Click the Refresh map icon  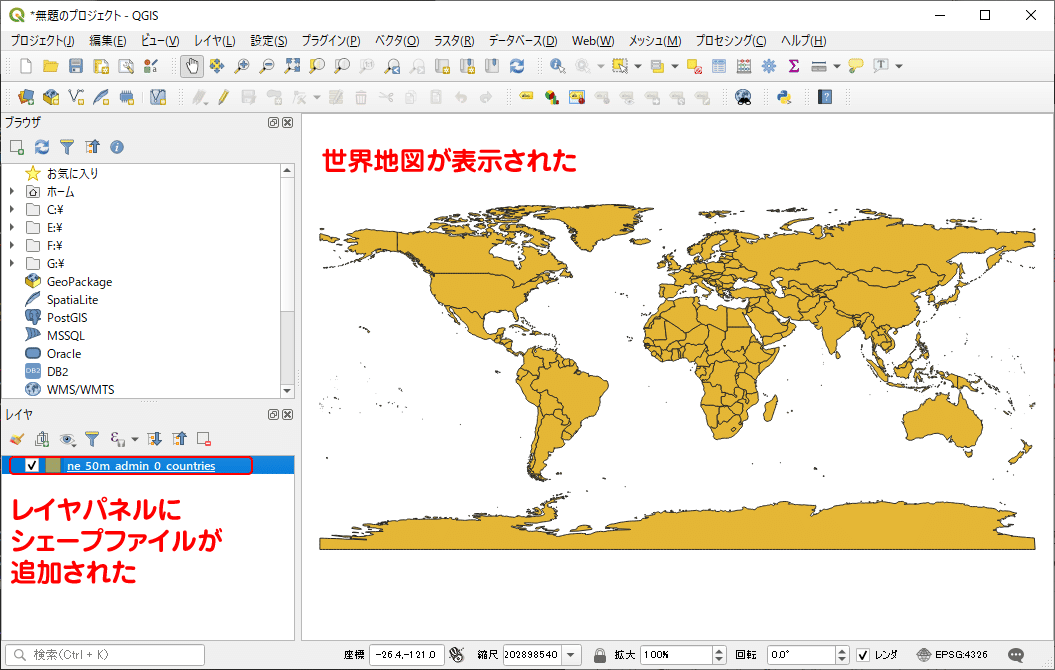[517, 66]
